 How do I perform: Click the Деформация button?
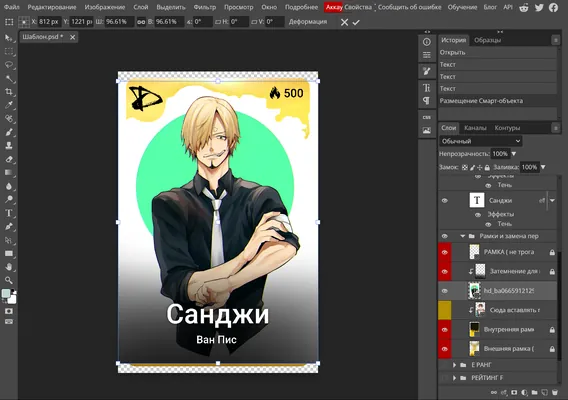pos(308,22)
